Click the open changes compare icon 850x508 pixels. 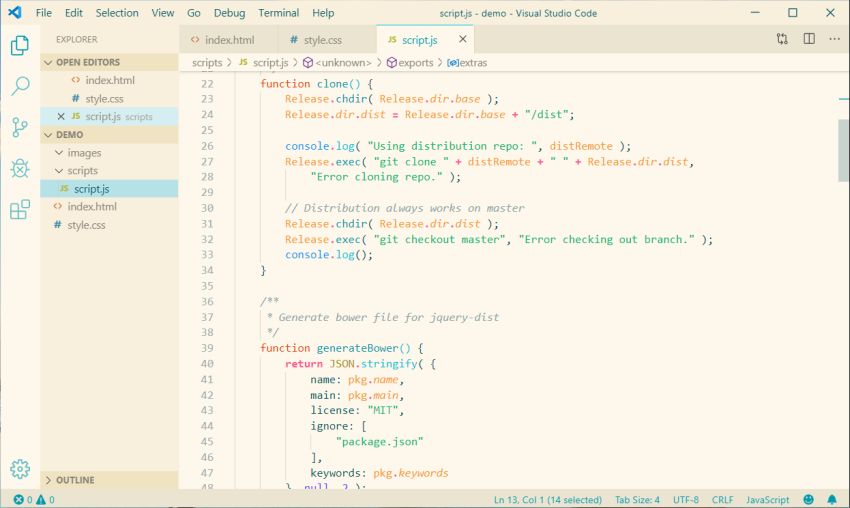[782, 39]
